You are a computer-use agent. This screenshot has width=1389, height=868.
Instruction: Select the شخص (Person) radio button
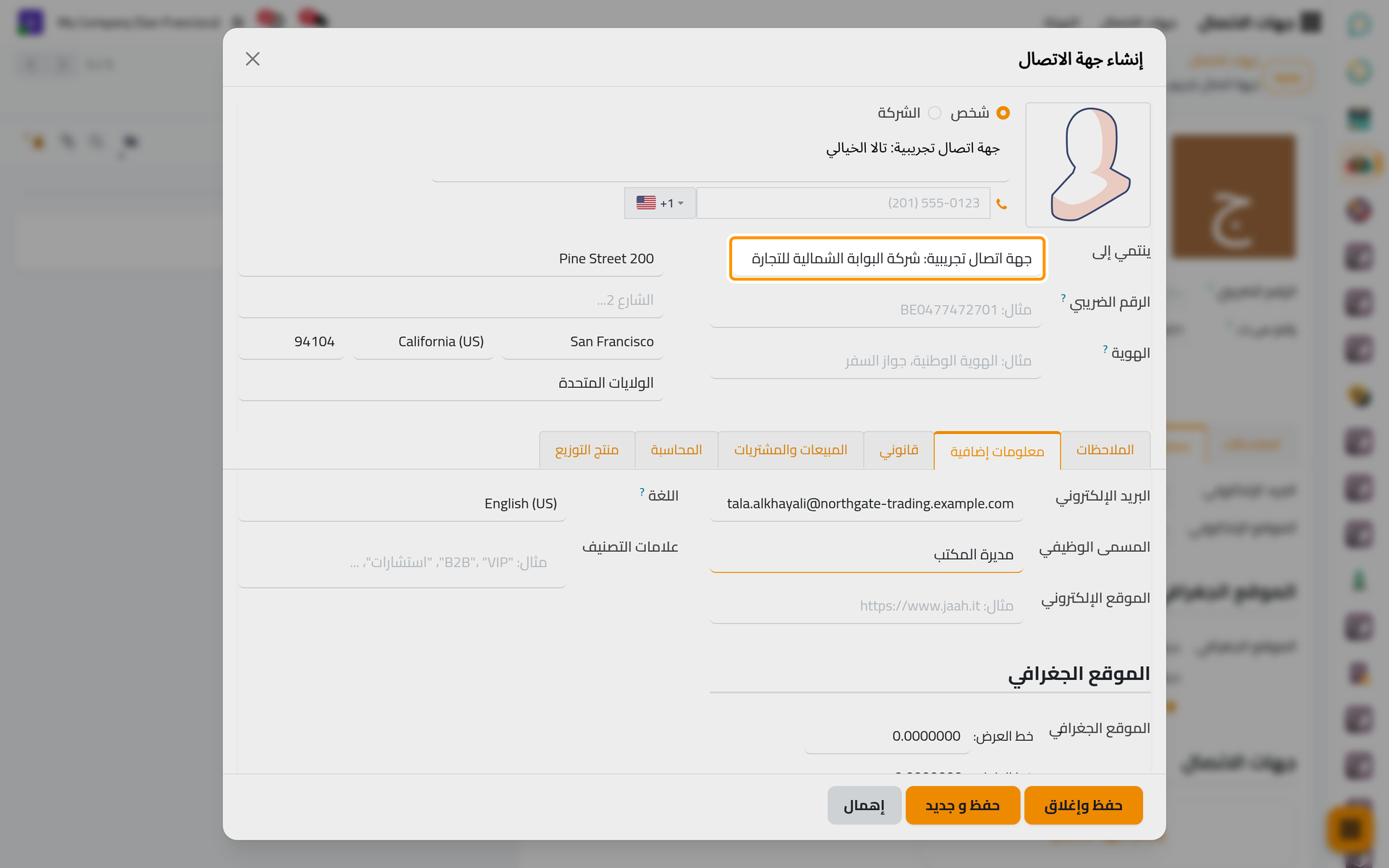(1003, 113)
